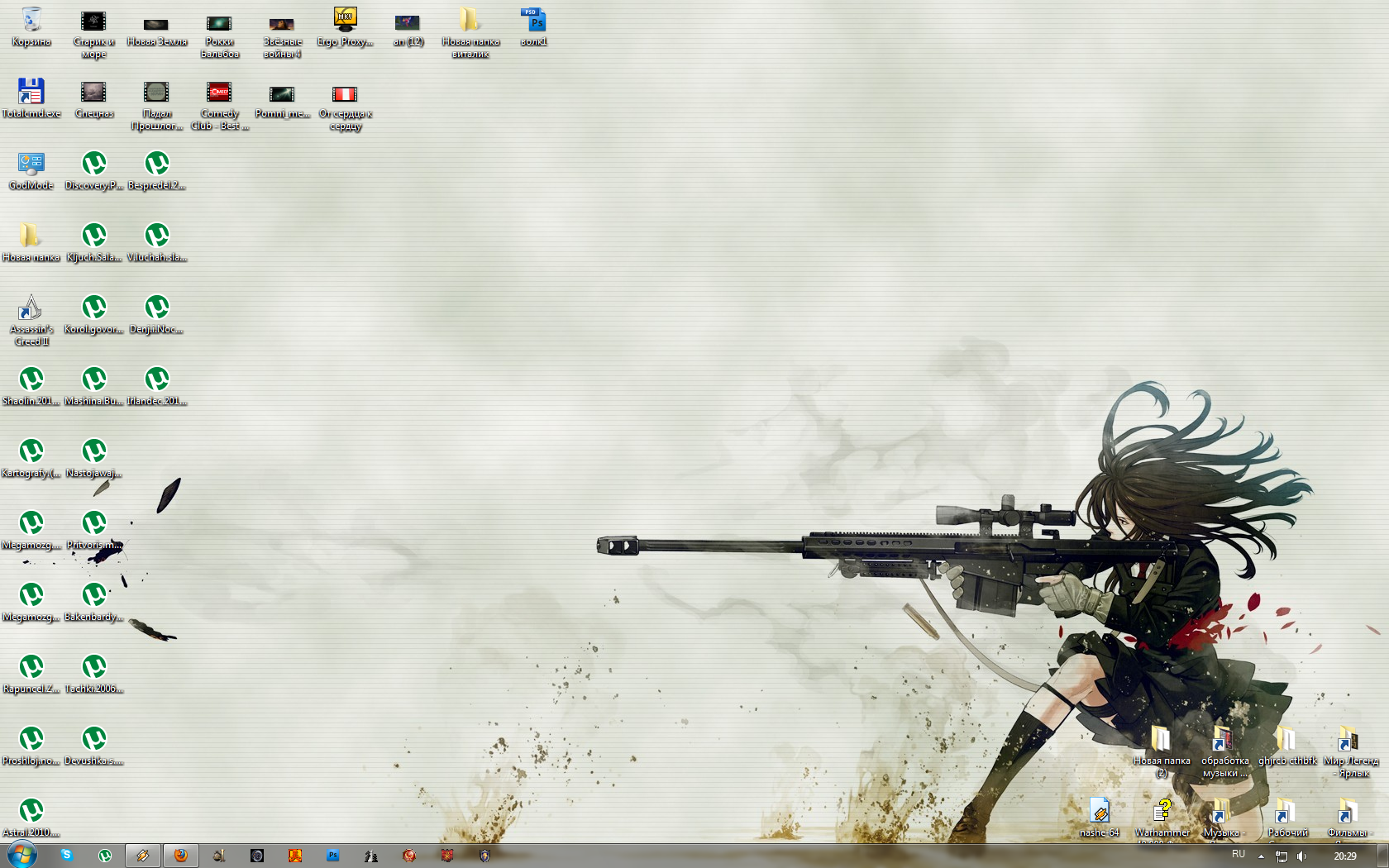Open the Comedy Club - Best video

(x=220, y=104)
